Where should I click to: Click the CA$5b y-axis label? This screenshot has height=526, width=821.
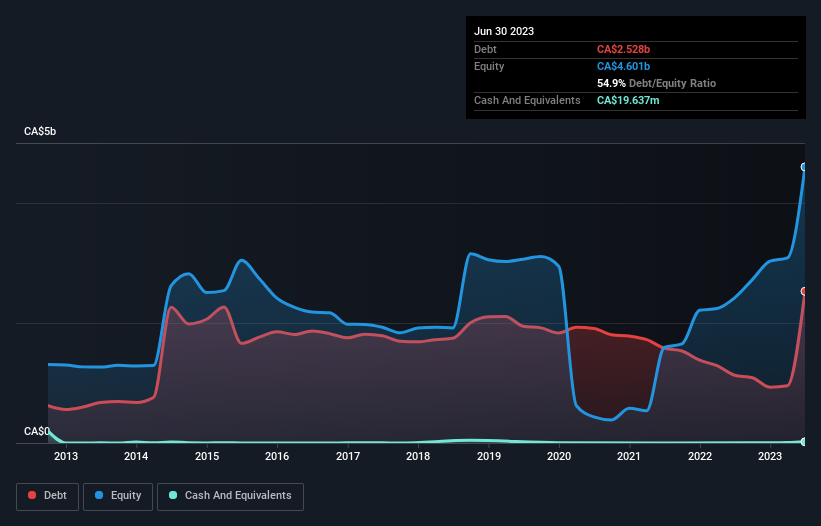point(40,131)
